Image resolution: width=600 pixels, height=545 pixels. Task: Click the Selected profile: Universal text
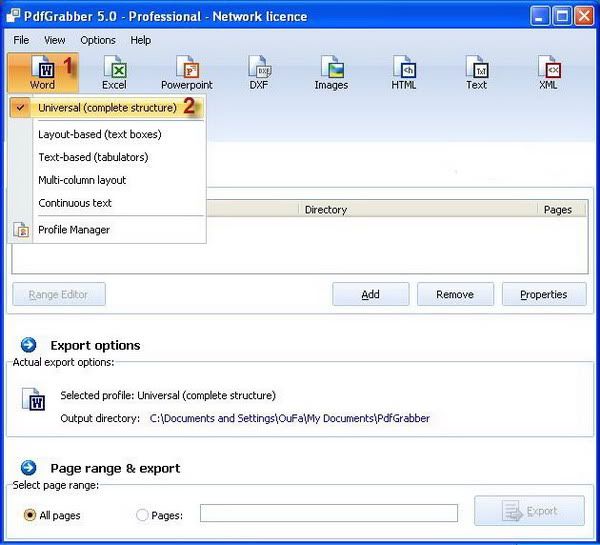[168, 395]
